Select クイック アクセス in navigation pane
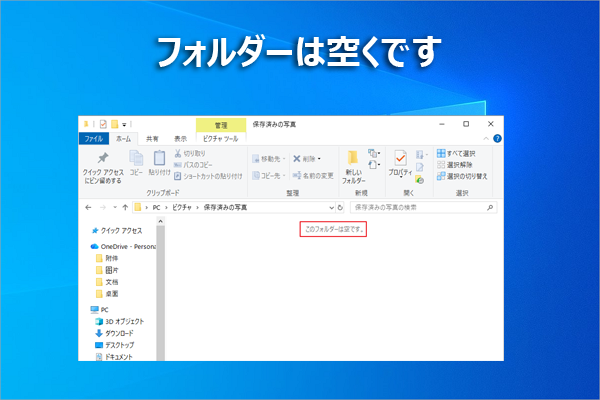Viewport: 600px width, 400px height. (117, 230)
